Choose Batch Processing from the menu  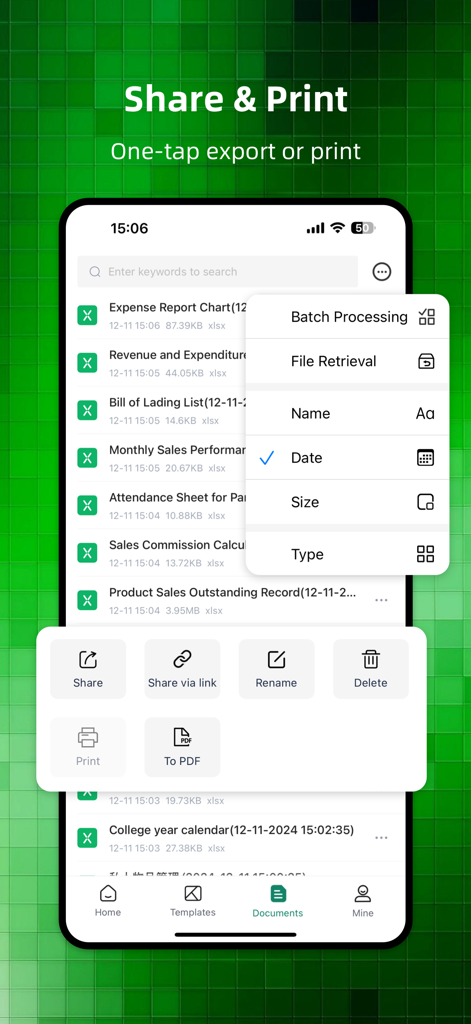click(x=348, y=317)
